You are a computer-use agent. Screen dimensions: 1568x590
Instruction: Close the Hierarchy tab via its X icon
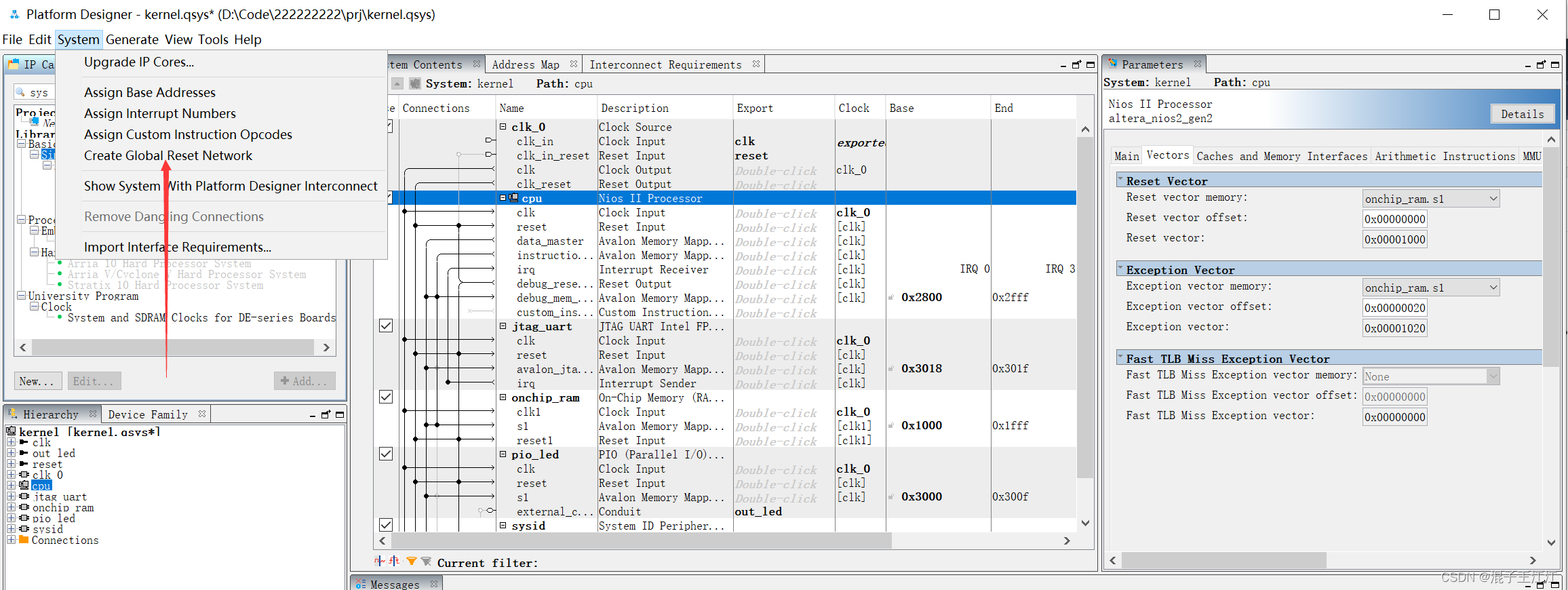93,413
